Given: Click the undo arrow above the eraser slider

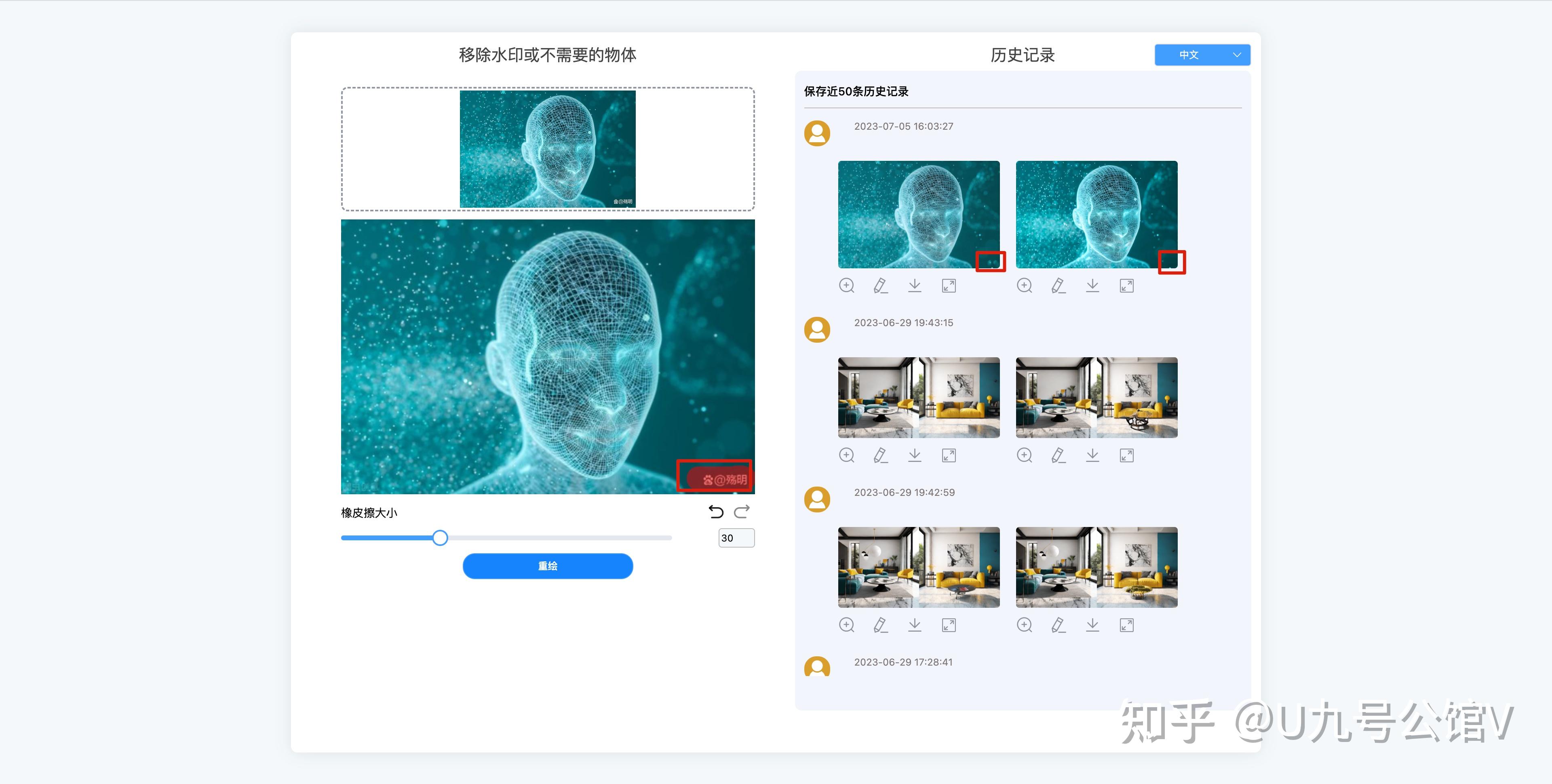Looking at the screenshot, I should point(716,512).
